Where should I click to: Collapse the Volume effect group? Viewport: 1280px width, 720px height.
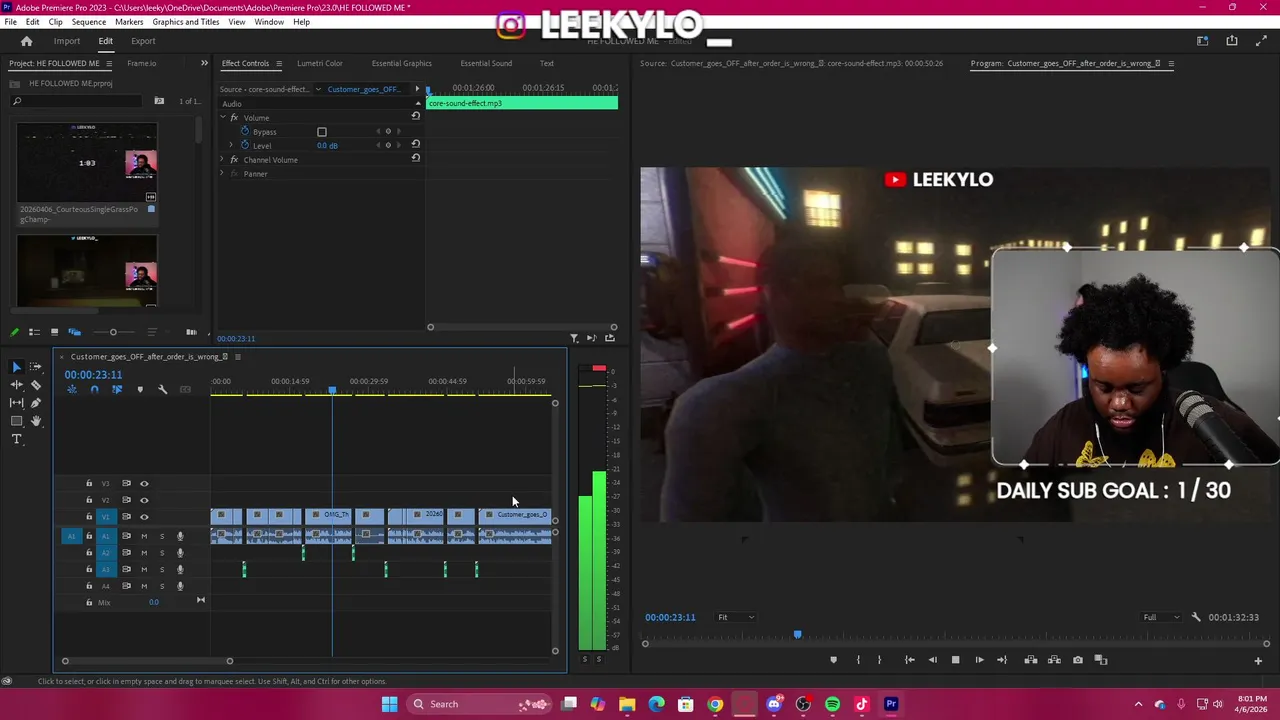pos(223,118)
